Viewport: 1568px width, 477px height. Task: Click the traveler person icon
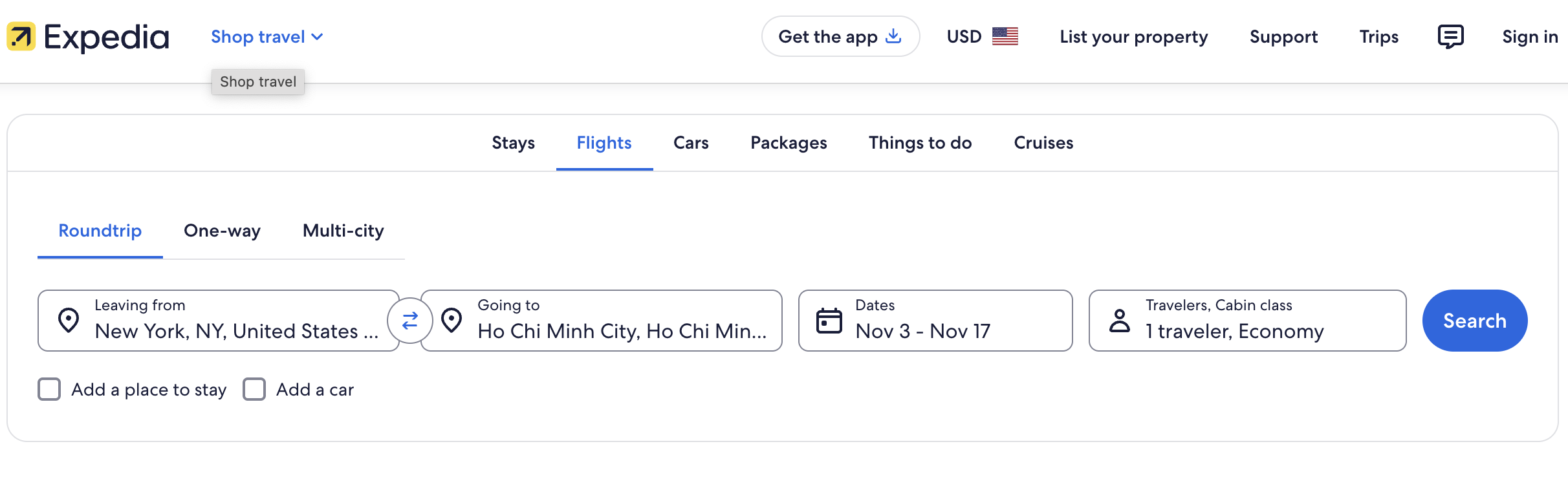tap(1120, 320)
